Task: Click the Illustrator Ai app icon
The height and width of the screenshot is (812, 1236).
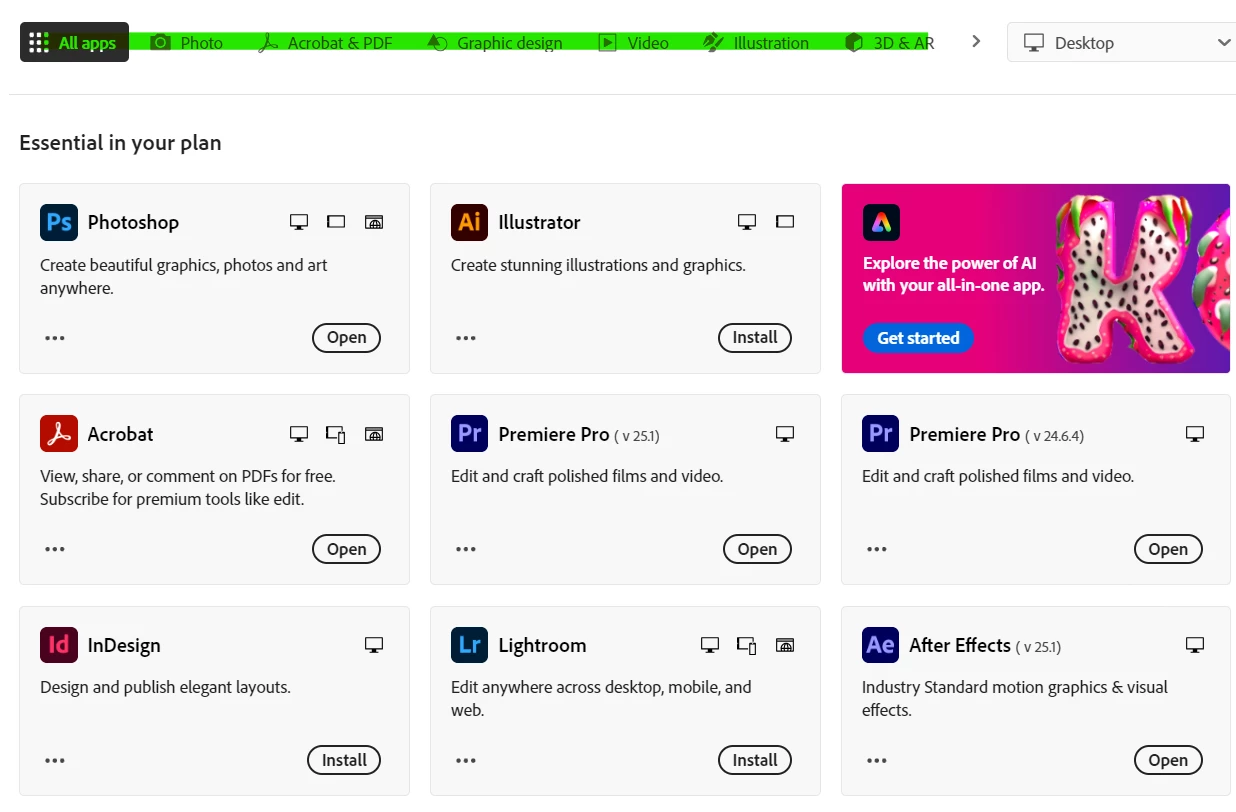Action: [470, 222]
